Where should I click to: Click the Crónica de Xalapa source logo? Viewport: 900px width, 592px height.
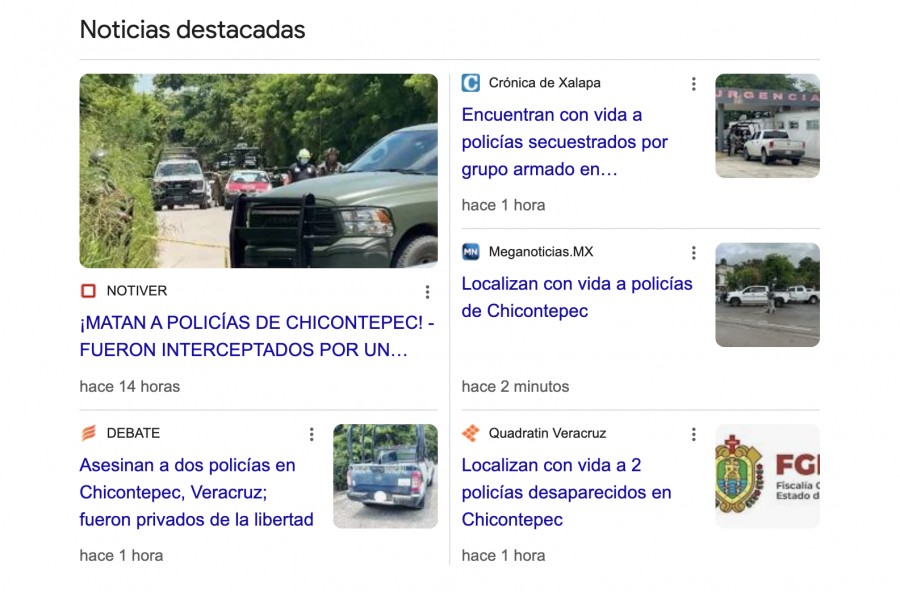471,83
